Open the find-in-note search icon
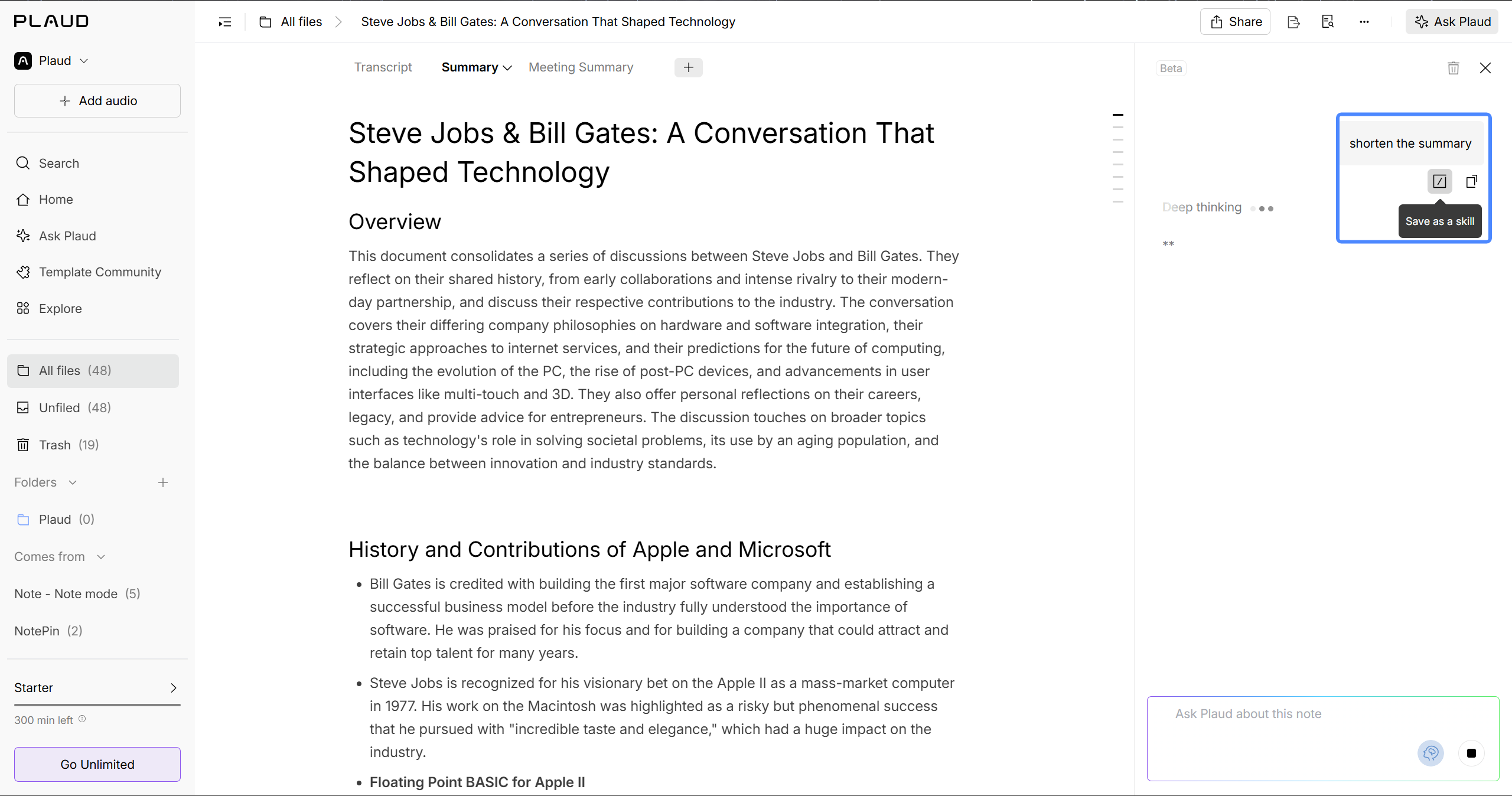 pos(1328,22)
